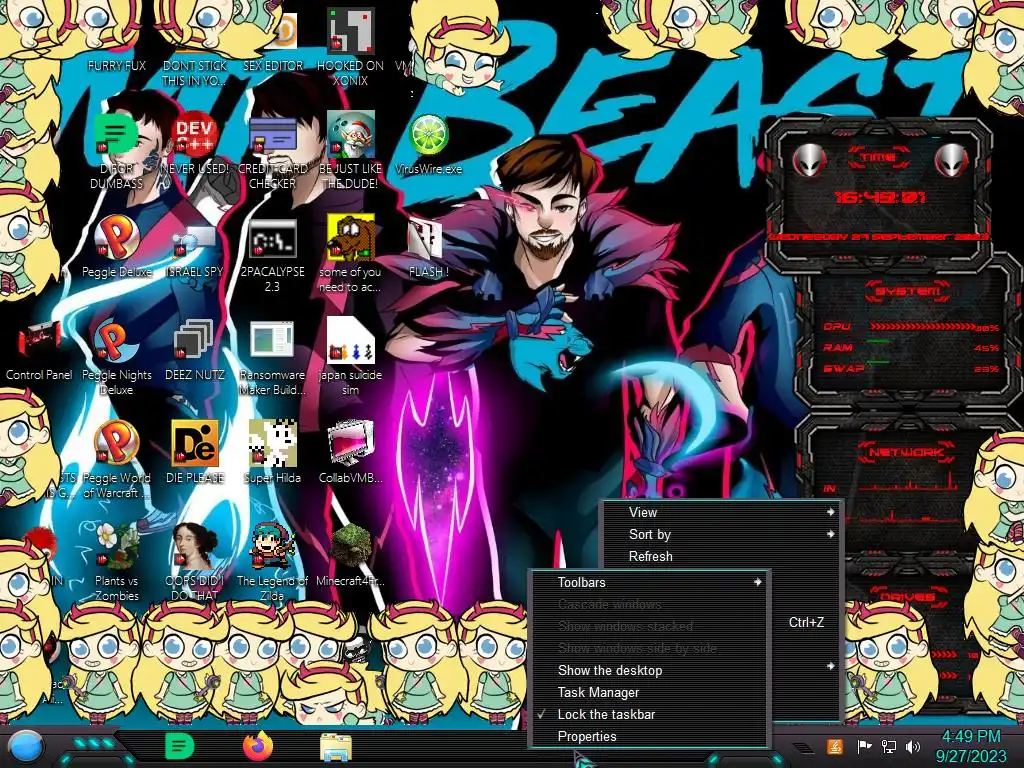Open the volume speaker tray icon

point(913,746)
